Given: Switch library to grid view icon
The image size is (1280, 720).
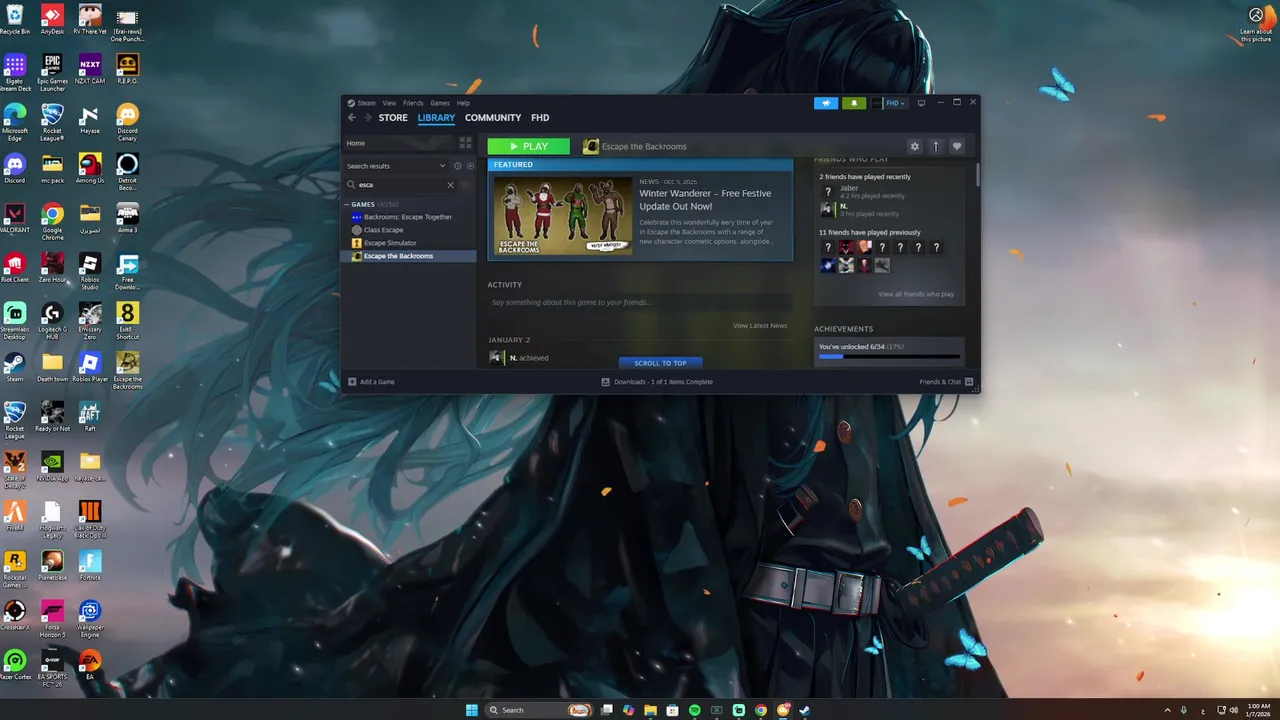Looking at the screenshot, I should tap(465, 143).
